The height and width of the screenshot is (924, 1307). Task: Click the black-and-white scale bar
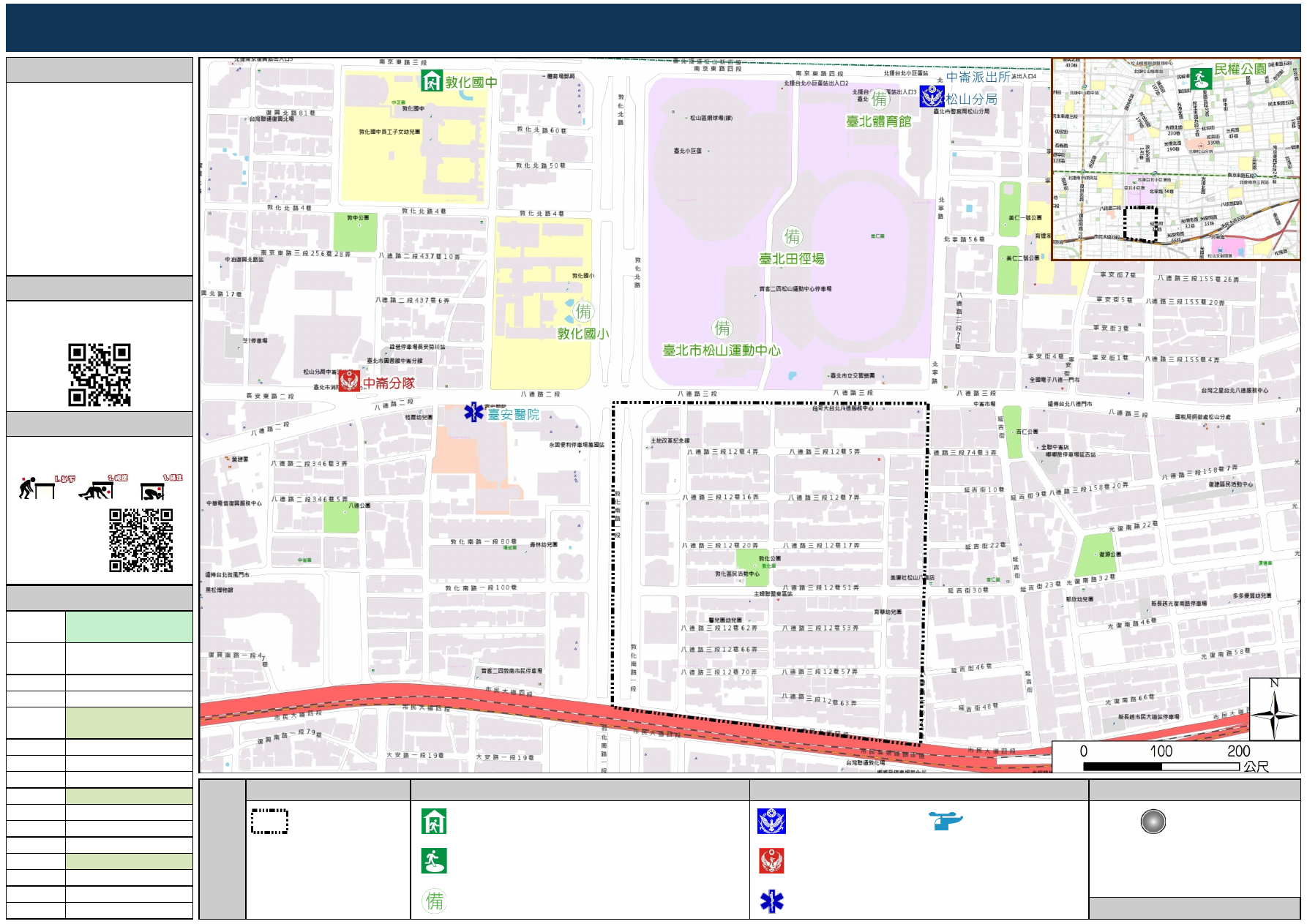tap(1161, 767)
